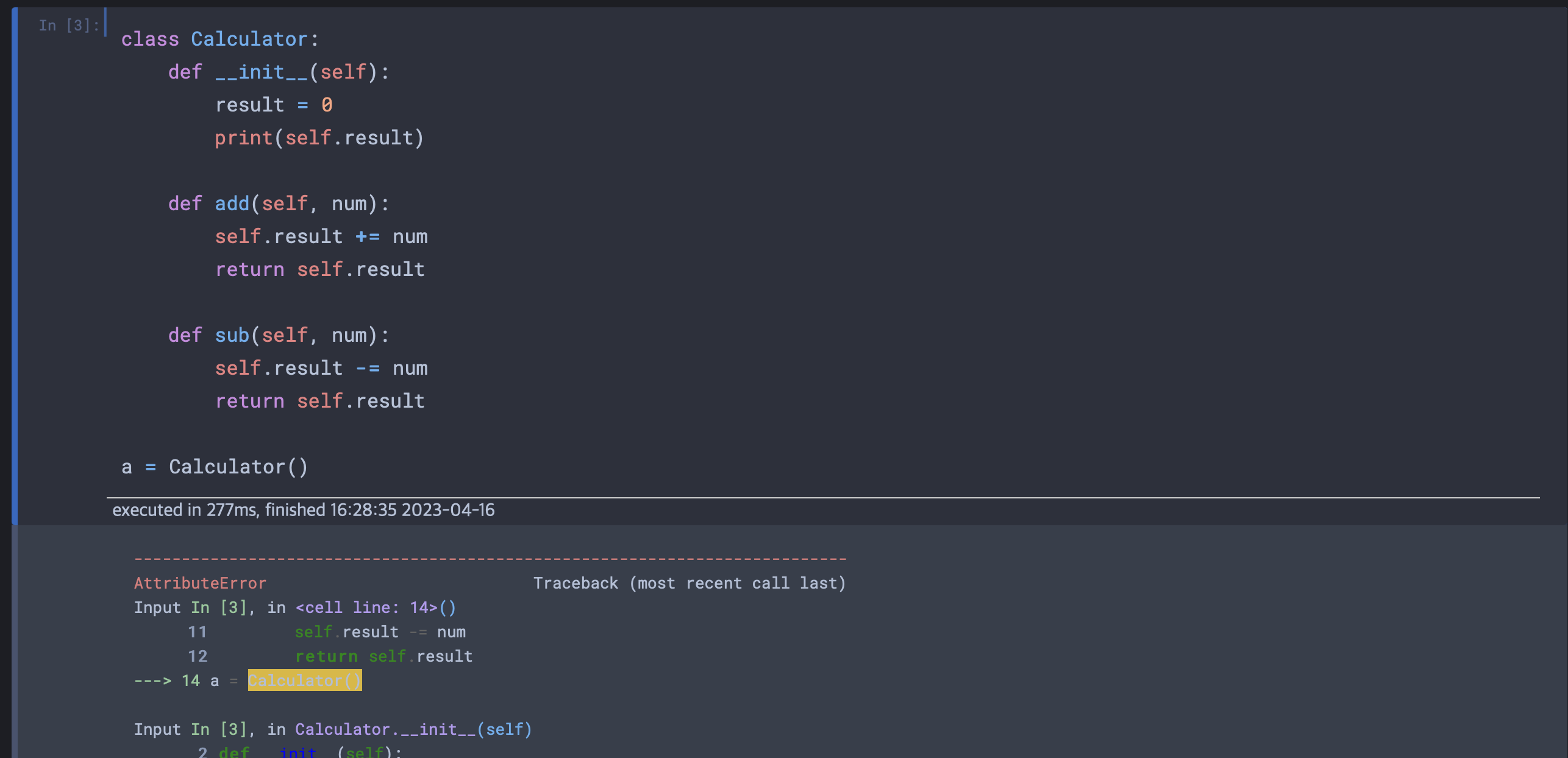Click the print(self.result) statement
Screen dimensions: 1568x758
click(319, 138)
